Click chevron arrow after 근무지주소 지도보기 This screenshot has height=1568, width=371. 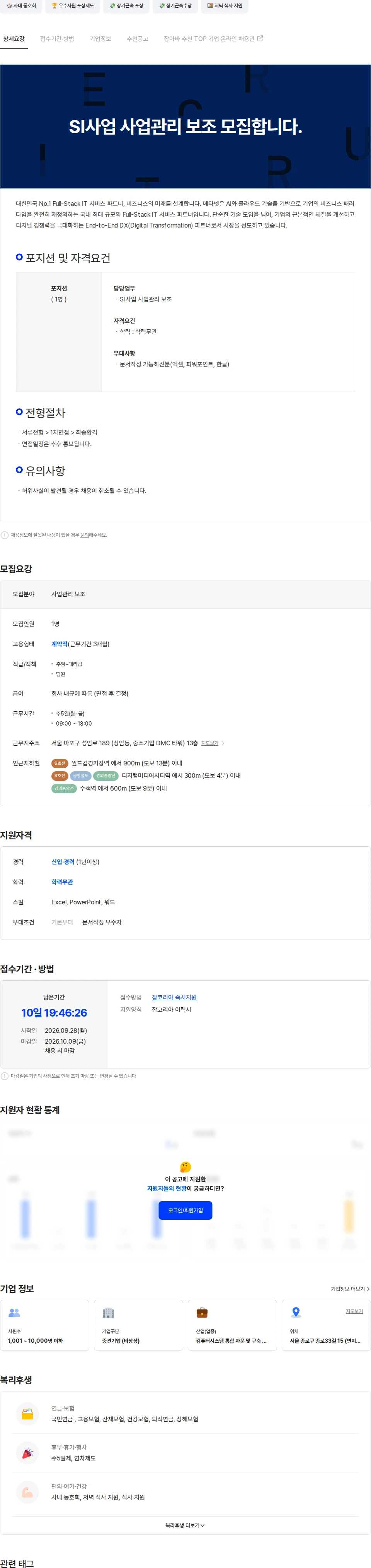click(223, 743)
